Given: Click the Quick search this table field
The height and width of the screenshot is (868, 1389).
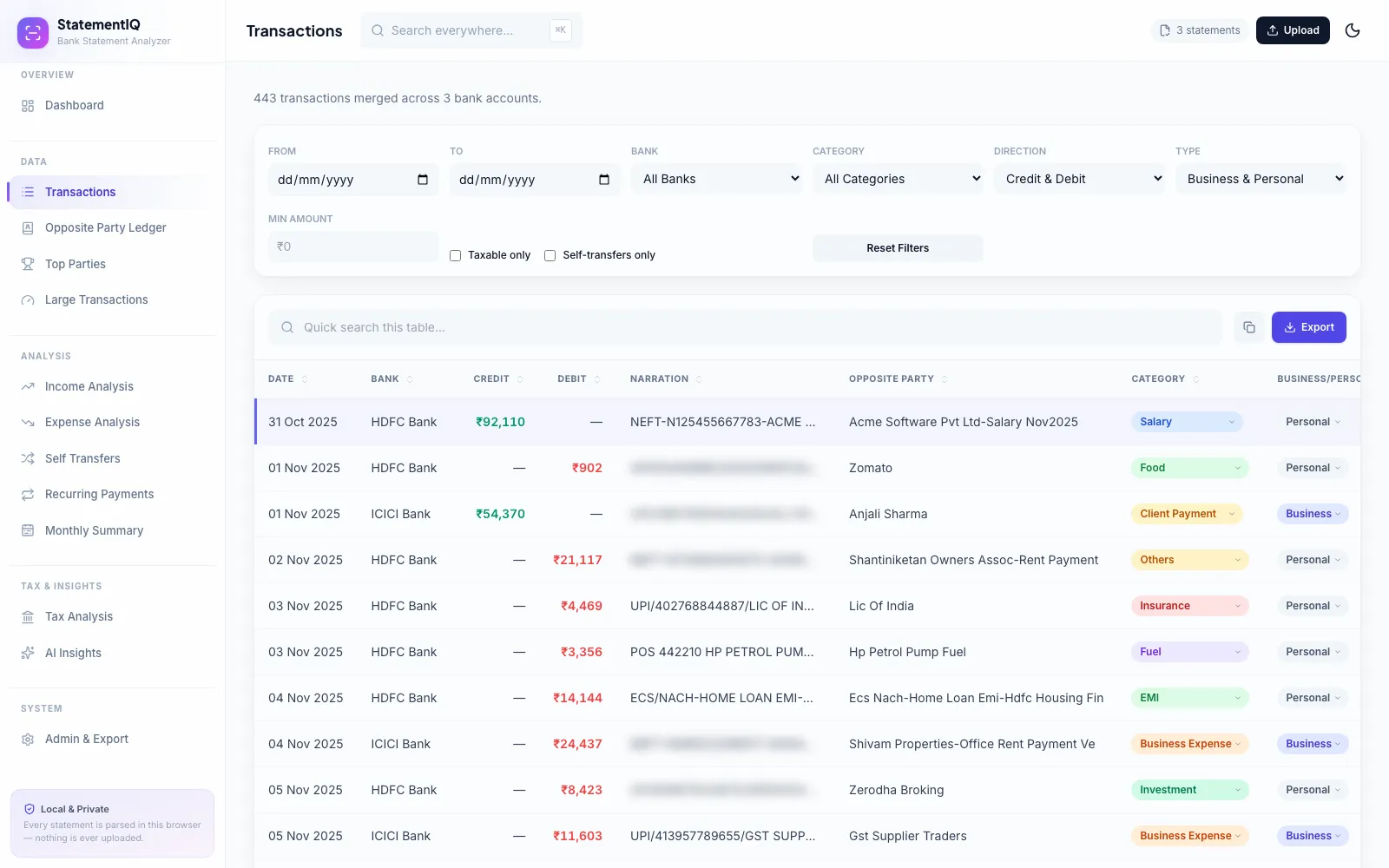Looking at the screenshot, I should (x=745, y=327).
